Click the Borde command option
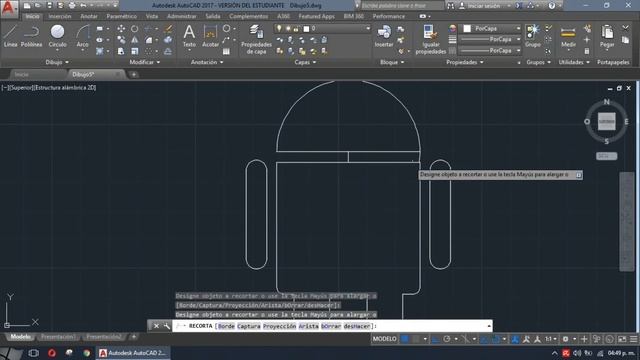 coord(226,326)
